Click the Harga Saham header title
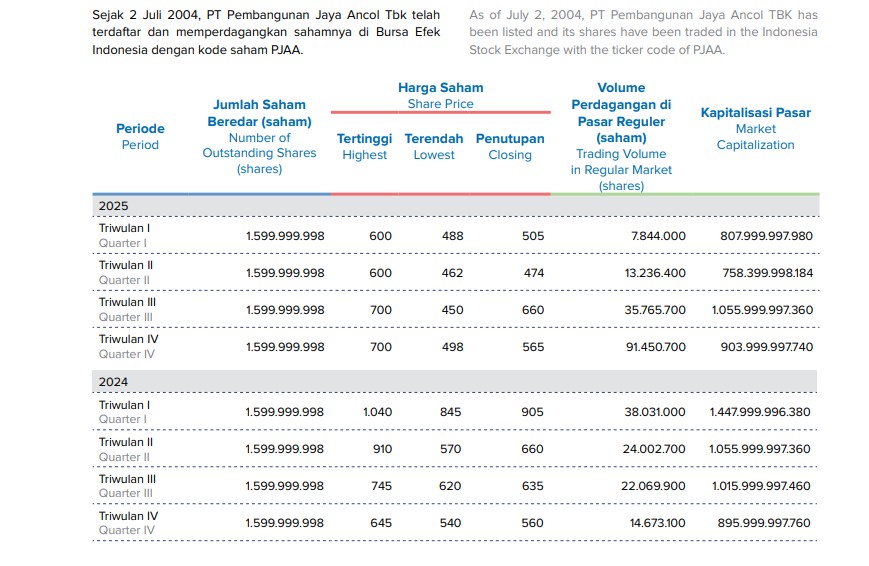869x566 pixels. [x=440, y=88]
